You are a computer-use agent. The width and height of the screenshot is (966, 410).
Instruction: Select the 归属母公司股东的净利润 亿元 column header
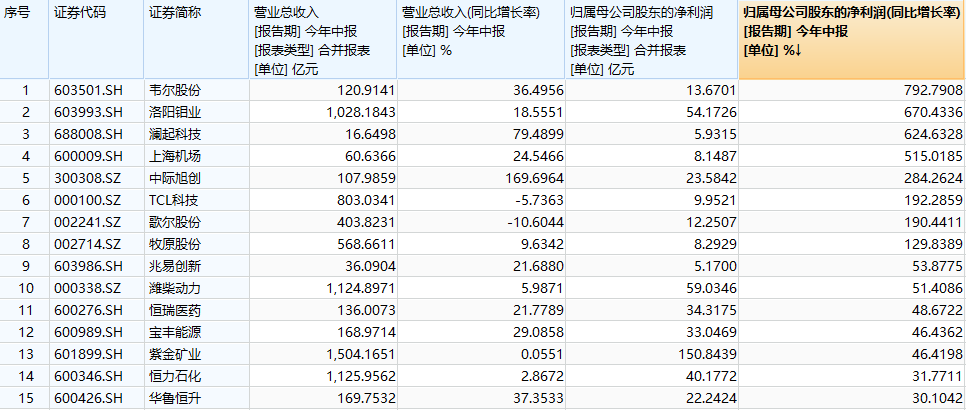pyautogui.click(x=652, y=39)
